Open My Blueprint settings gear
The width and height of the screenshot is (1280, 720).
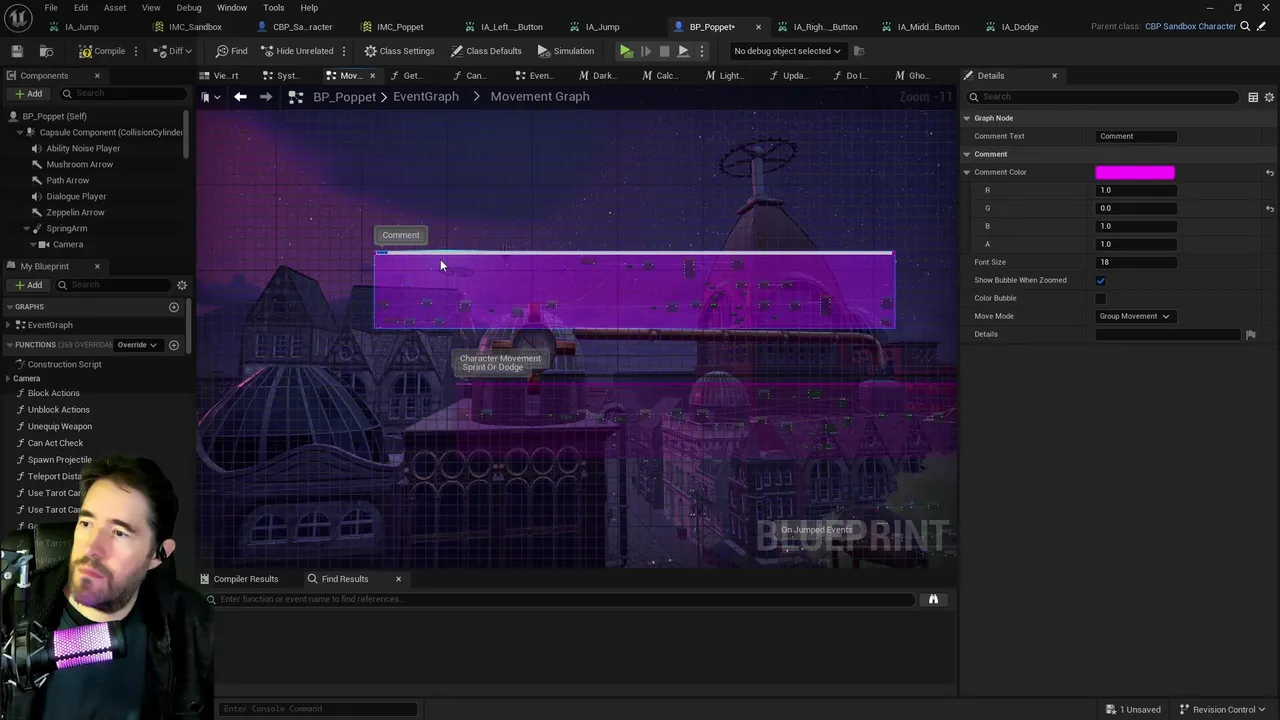point(182,285)
